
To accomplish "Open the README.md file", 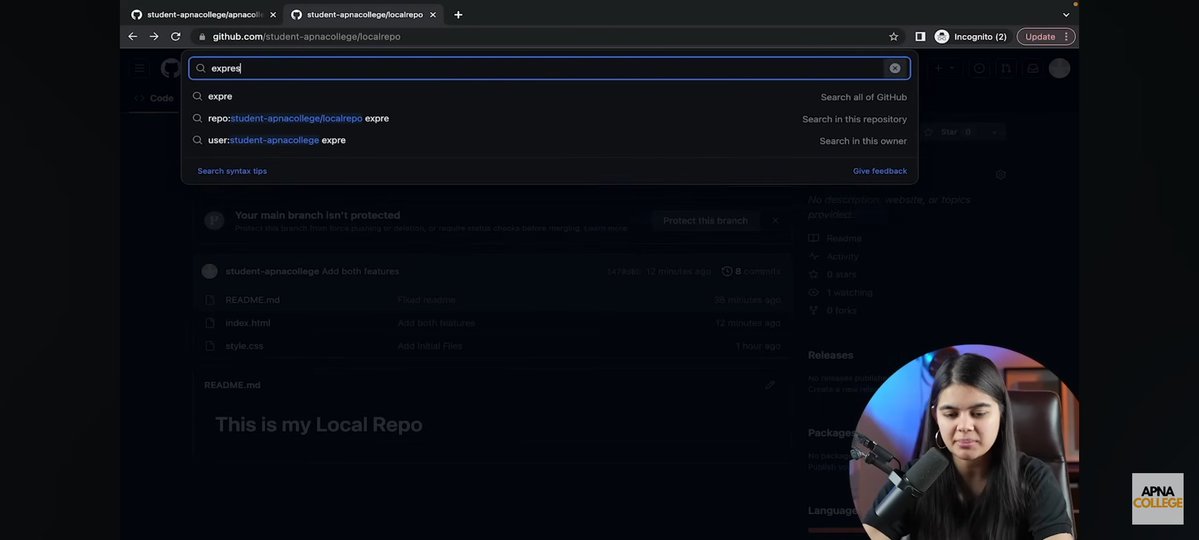I will click(x=252, y=300).
